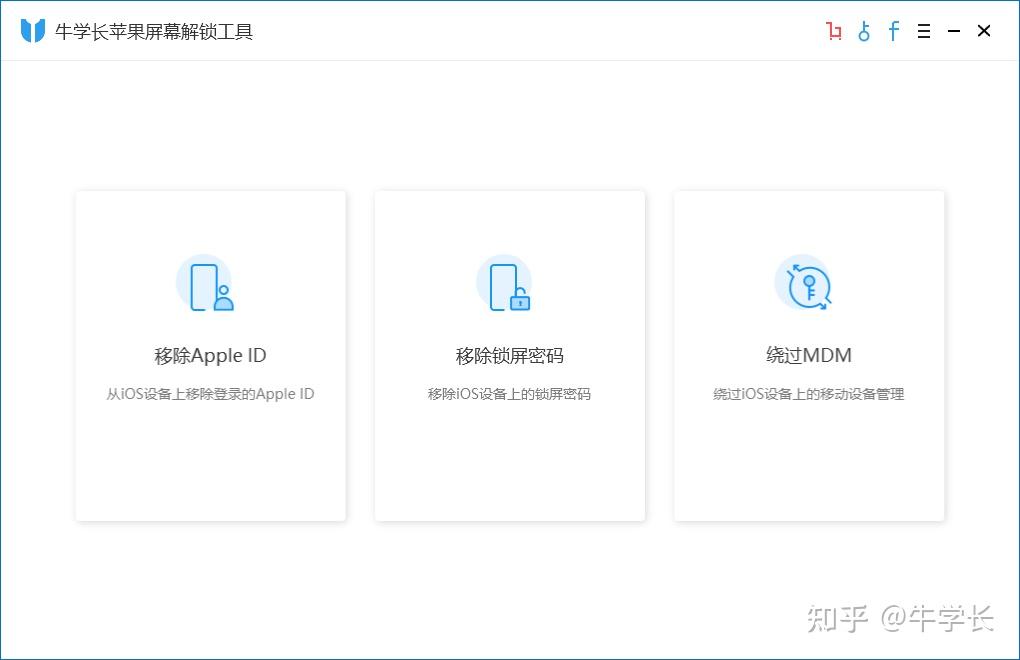The image size is (1020, 660).
Task: Open the hamburger menu
Action: tap(924, 31)
